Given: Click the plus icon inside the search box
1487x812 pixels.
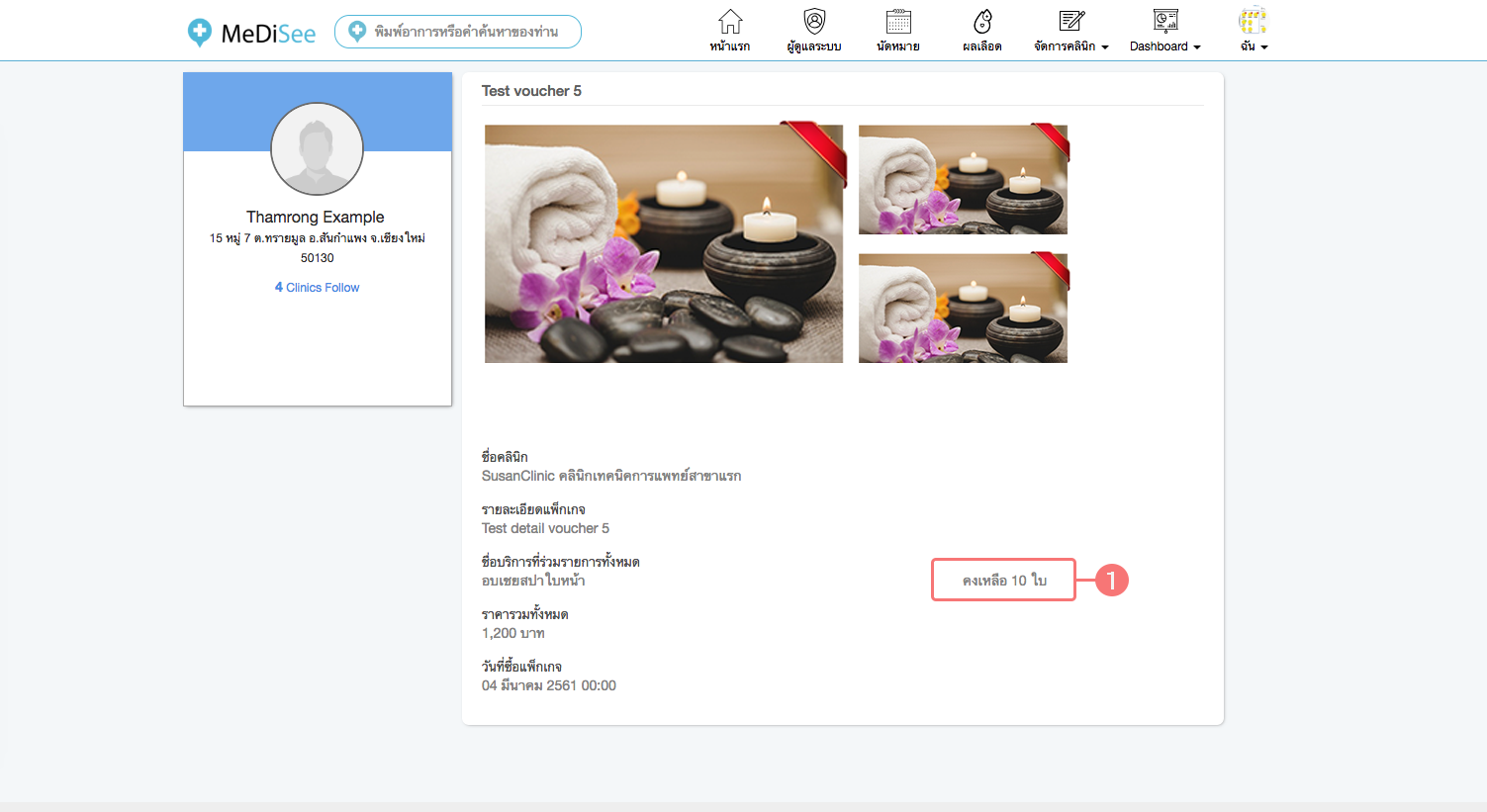Looking at the screenshot, I should pyautogui.click(x=357, y=32).
